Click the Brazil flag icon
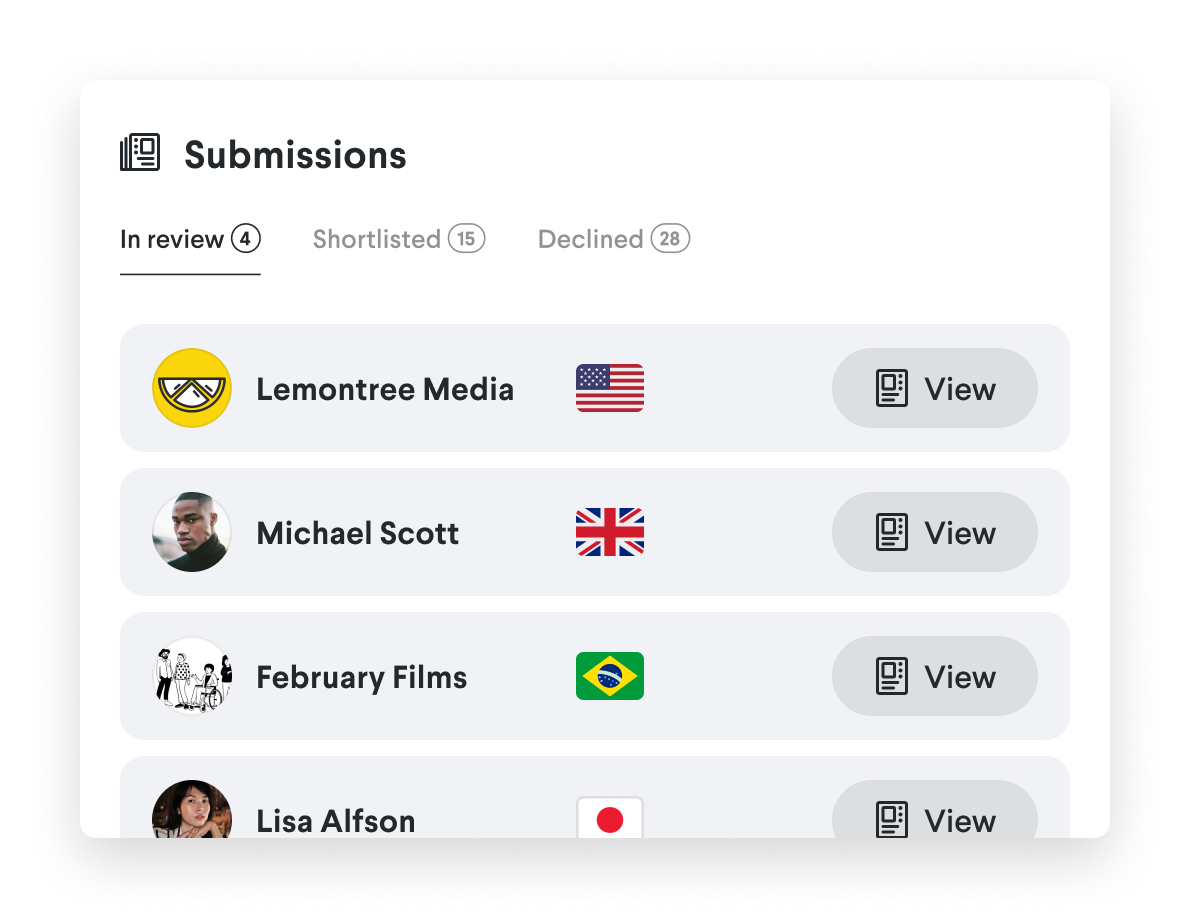This screenshot has width=1190, height=918. pos(610,676)
